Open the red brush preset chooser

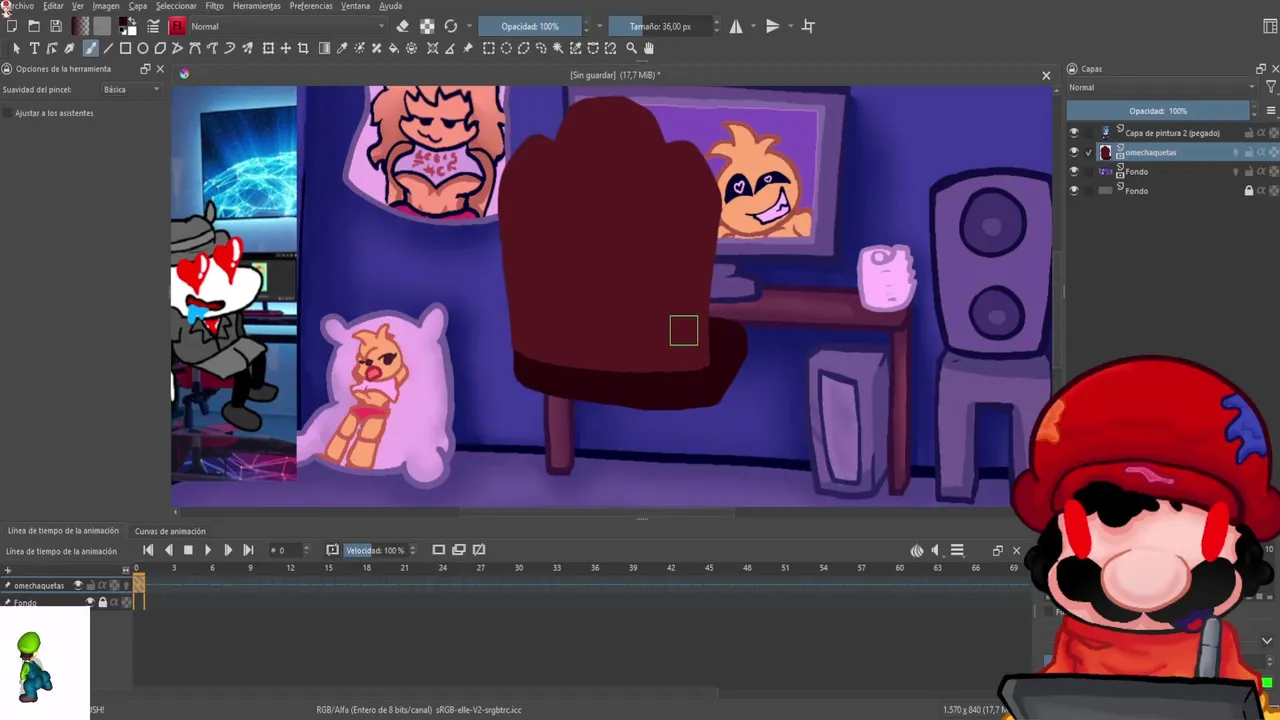(x=178, y=26)
